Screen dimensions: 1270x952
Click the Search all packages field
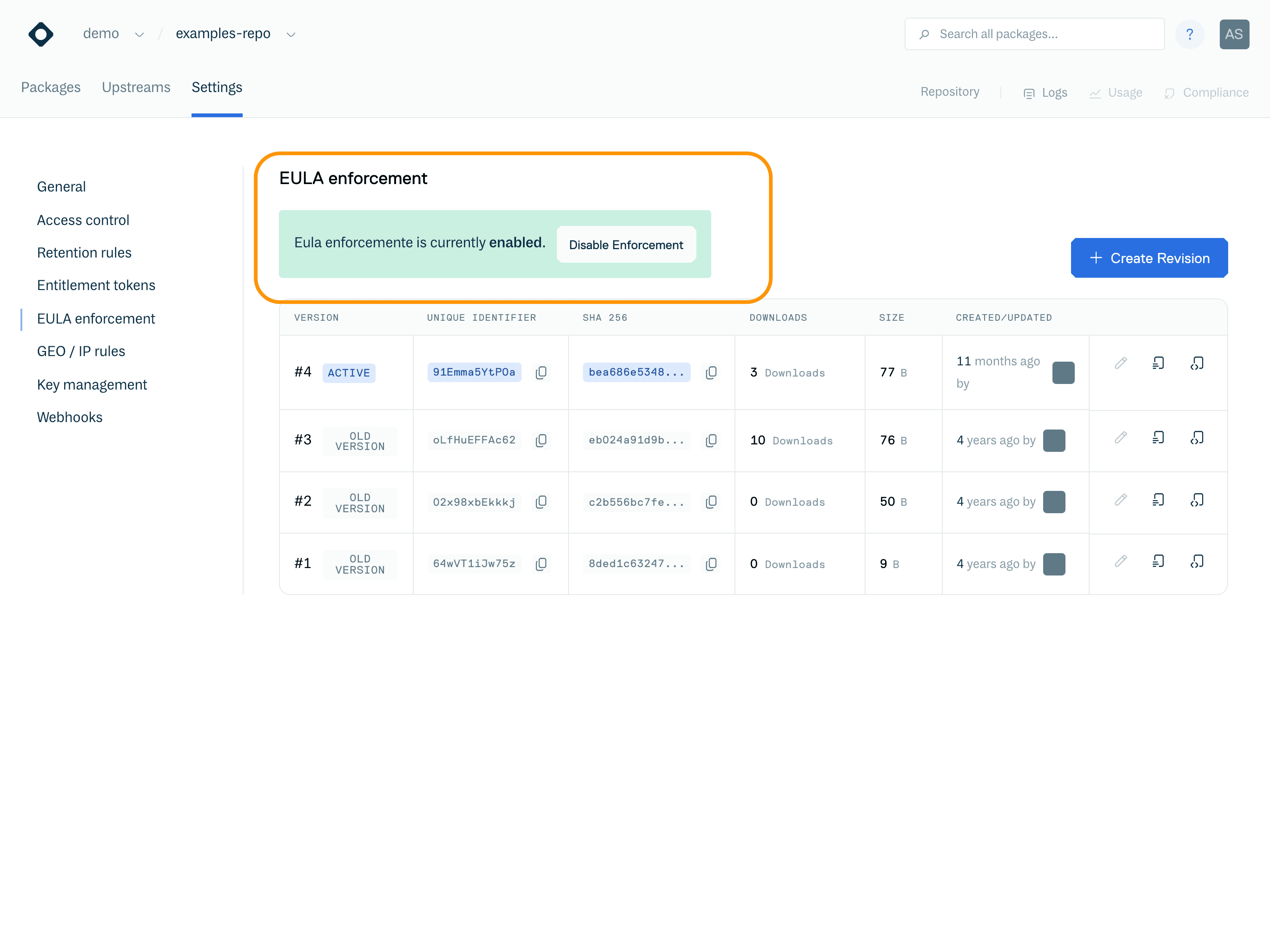[1034, 34]
